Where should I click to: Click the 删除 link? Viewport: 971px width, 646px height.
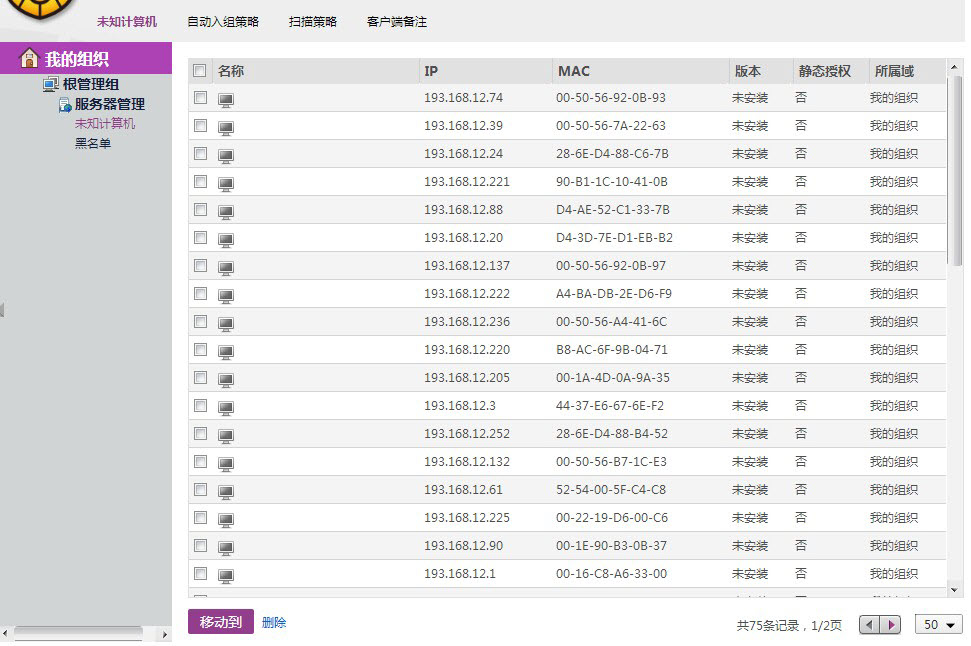tap(274, 622)
